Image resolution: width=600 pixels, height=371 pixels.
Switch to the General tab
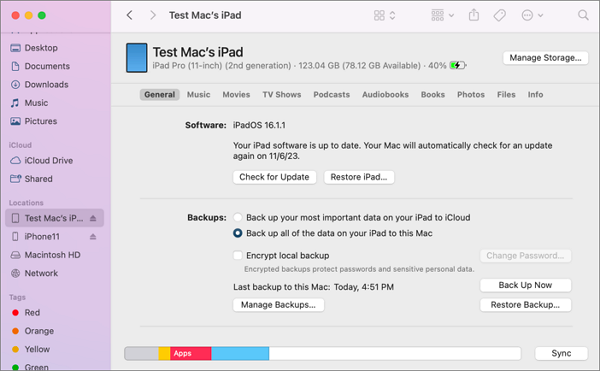pos(160,94)
